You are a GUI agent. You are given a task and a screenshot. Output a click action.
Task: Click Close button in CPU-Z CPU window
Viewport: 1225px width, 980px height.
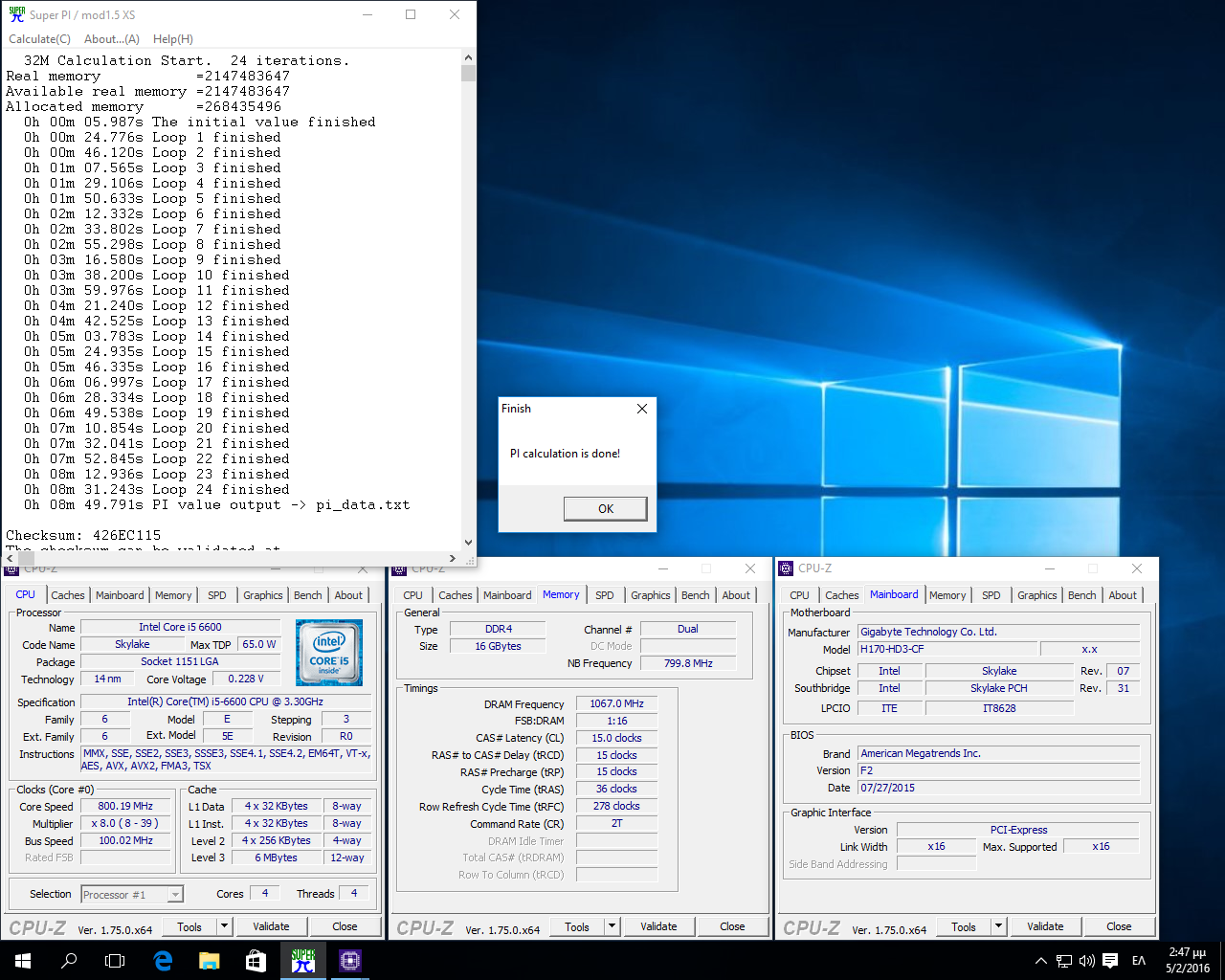pyautogui.click(x=345, y=926)
